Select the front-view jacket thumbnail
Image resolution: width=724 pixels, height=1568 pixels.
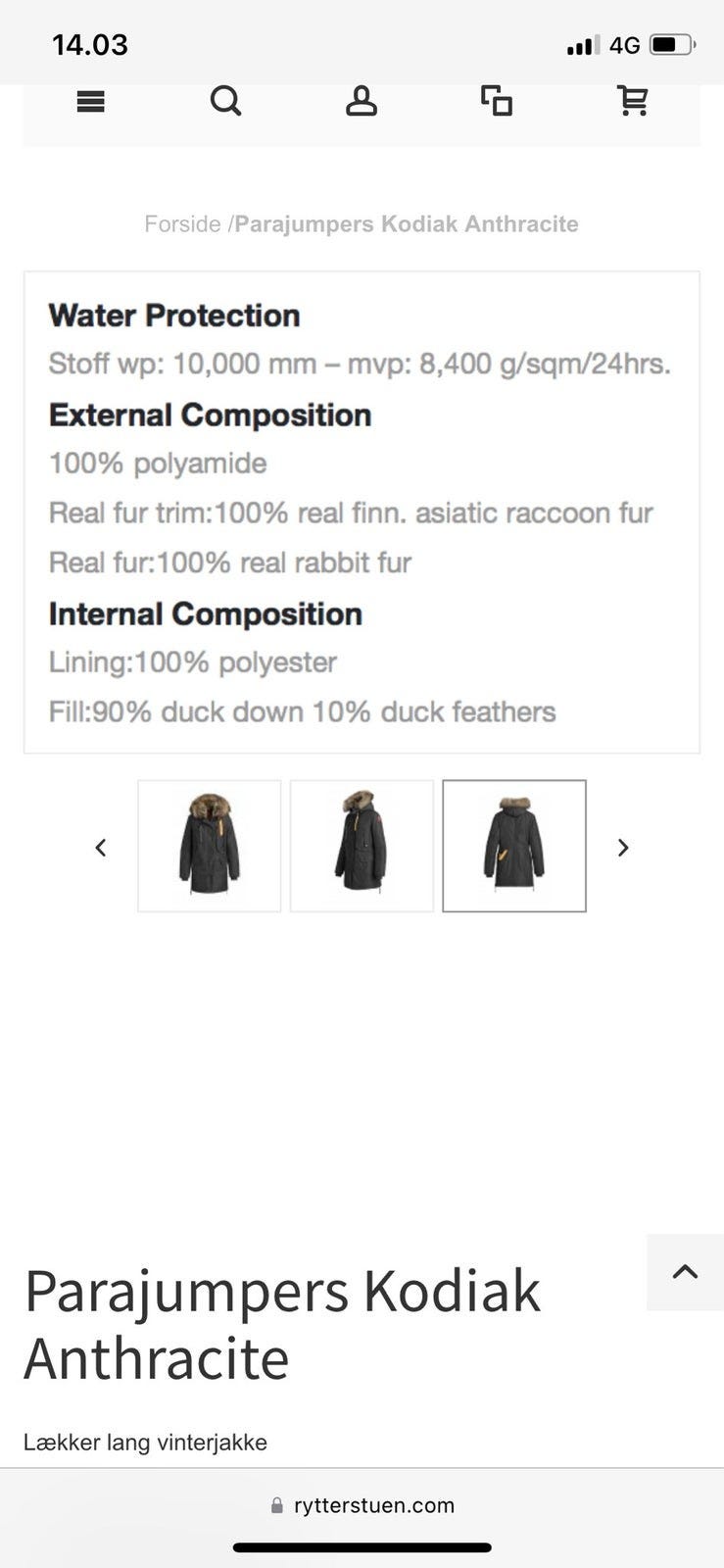[210, 846]
